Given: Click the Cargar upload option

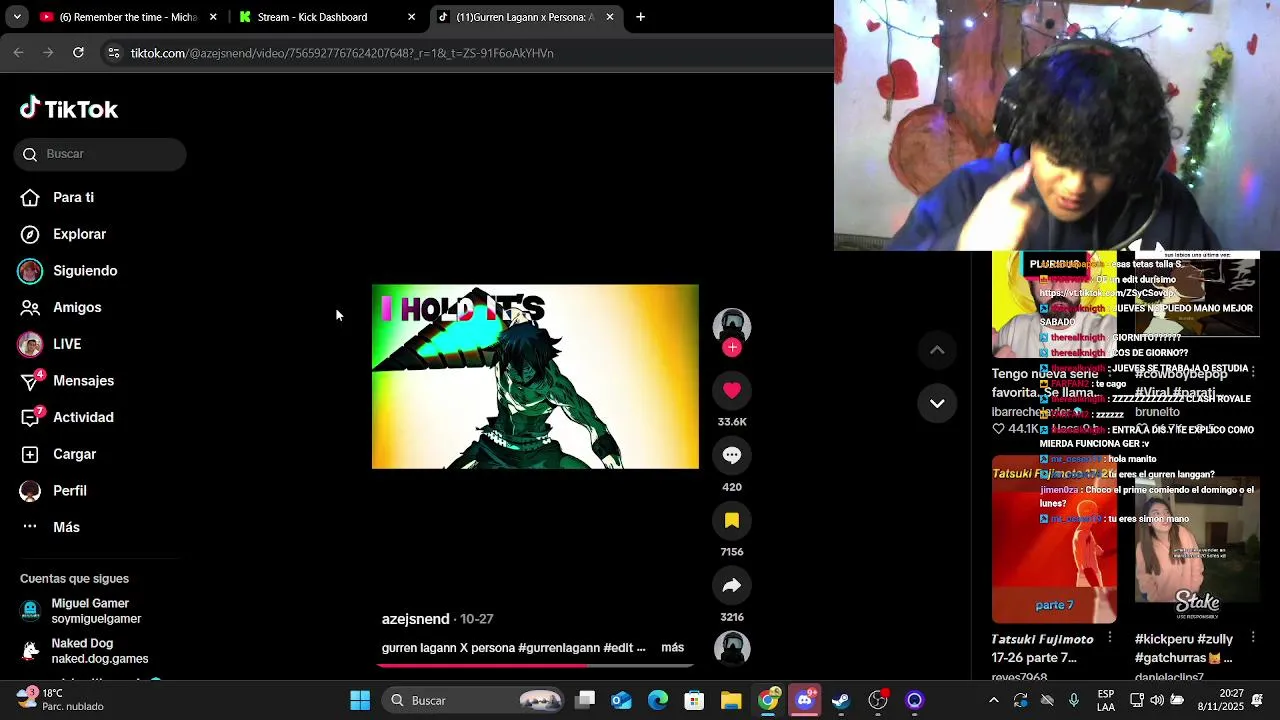Looking at the screenshot, I should coord(58,454).
